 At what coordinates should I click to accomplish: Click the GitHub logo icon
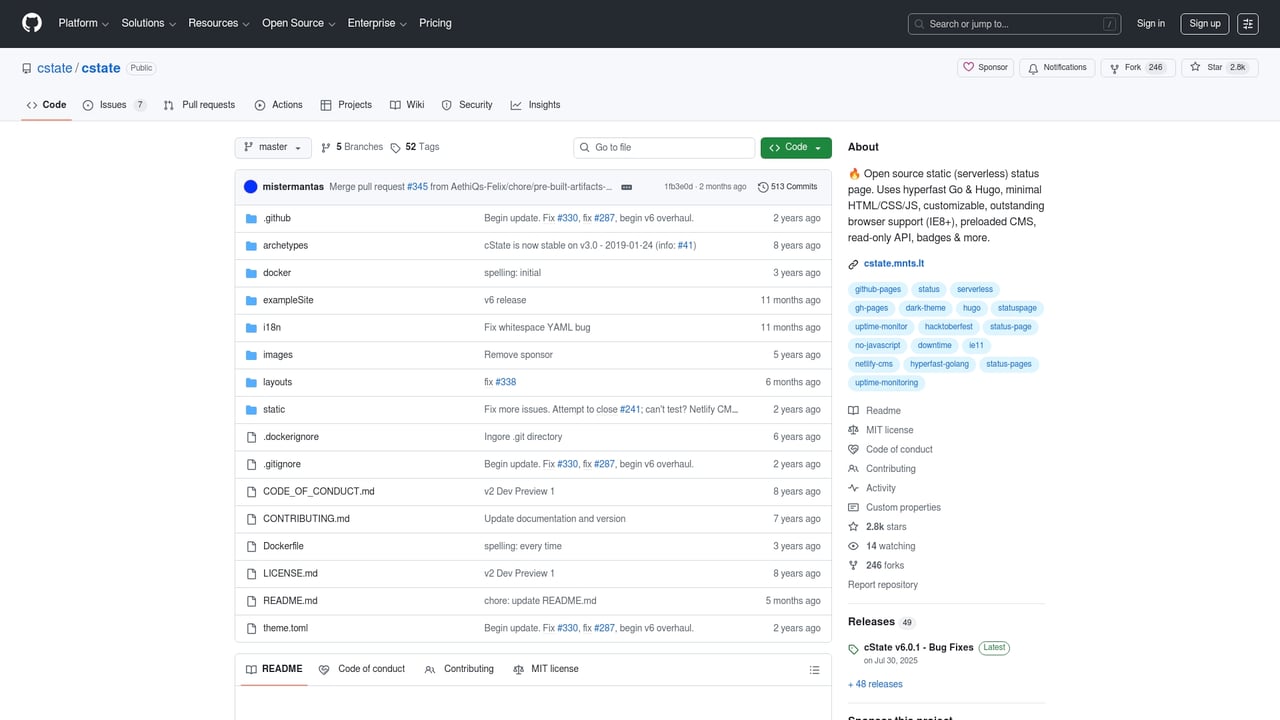pyautogui.click(x=32, y=23)
